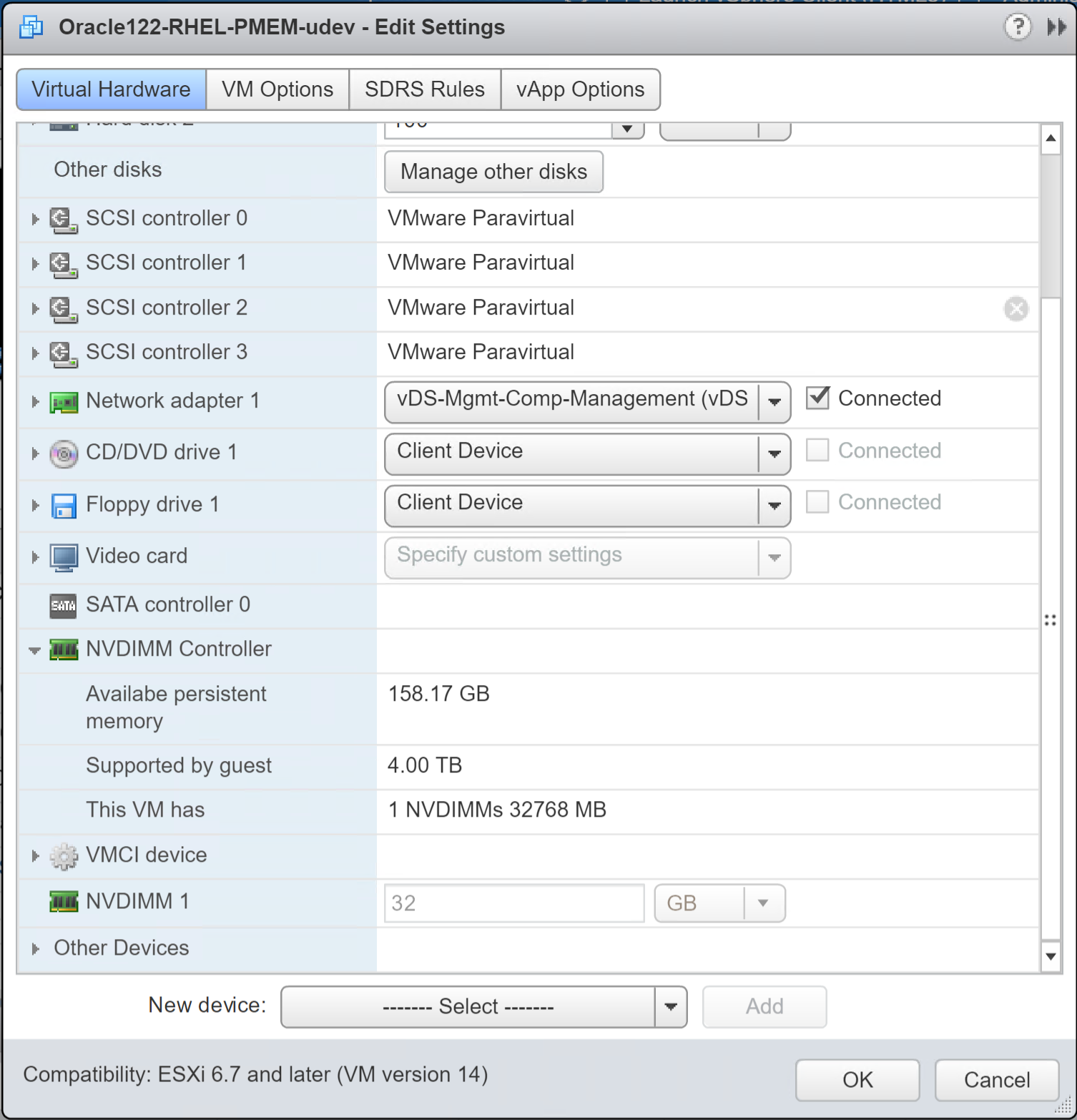Click the This VM has label
This screenshot has width=1077, height=1120.
145,810
